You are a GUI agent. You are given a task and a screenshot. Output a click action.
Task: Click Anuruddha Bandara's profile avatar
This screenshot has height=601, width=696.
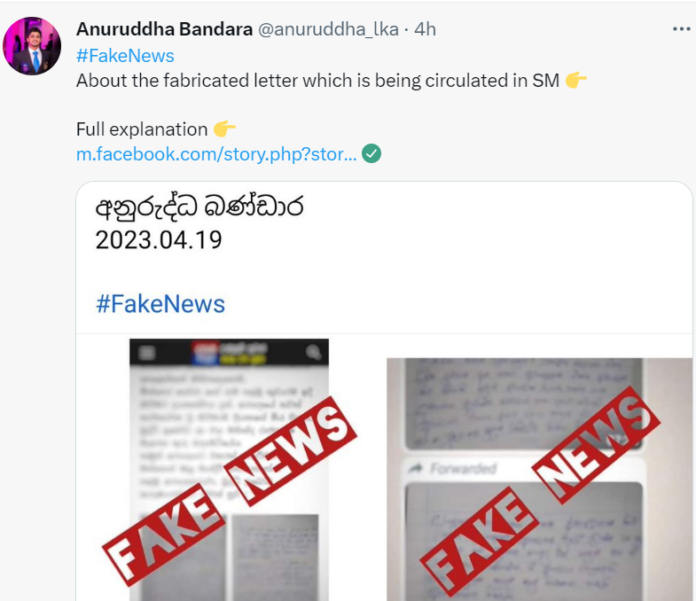tap(32, 46)
